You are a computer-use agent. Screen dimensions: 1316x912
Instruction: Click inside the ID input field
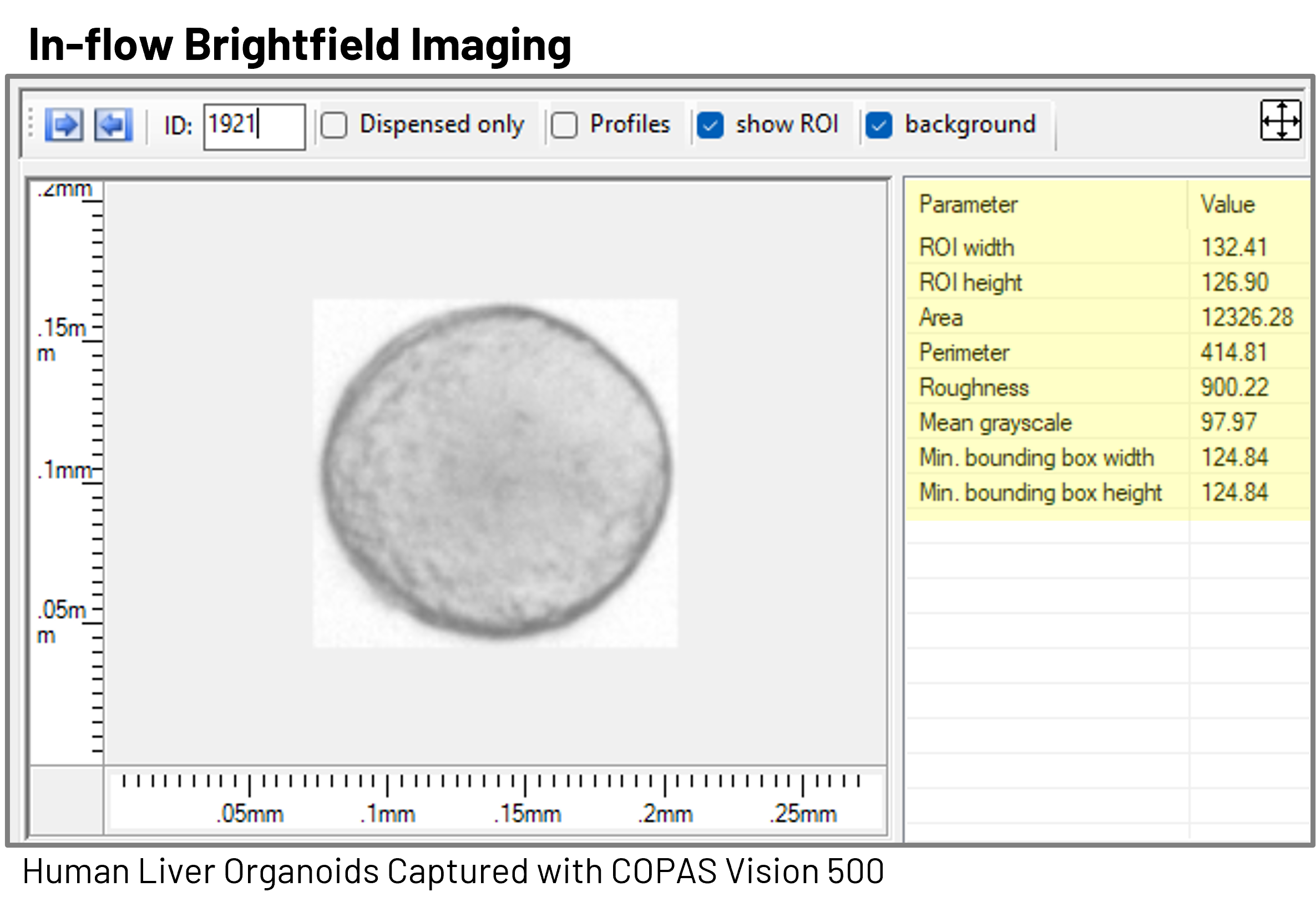[254, 127]
